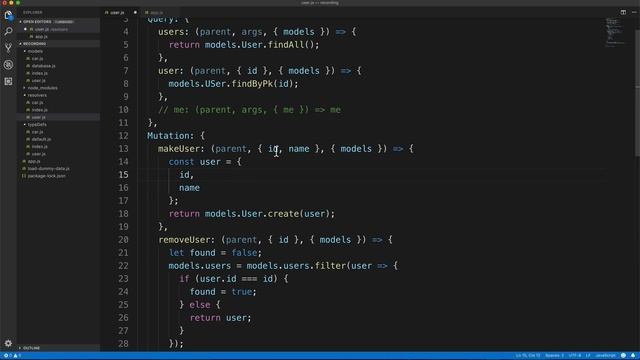This screenshot has height=360, width=640.
Task: Expand the Outline section
Action: pos(31,348)
